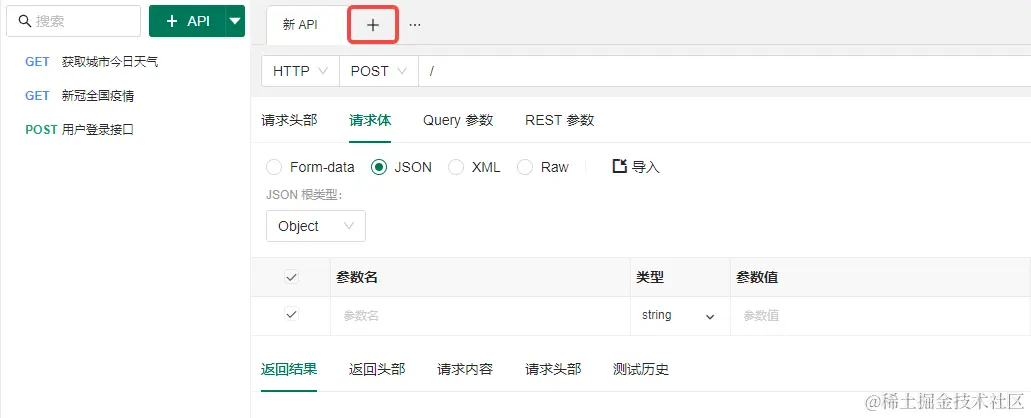Switch to the Query 参数 tab
This screenshot has height=418, width=1031.
coord(458,120)
